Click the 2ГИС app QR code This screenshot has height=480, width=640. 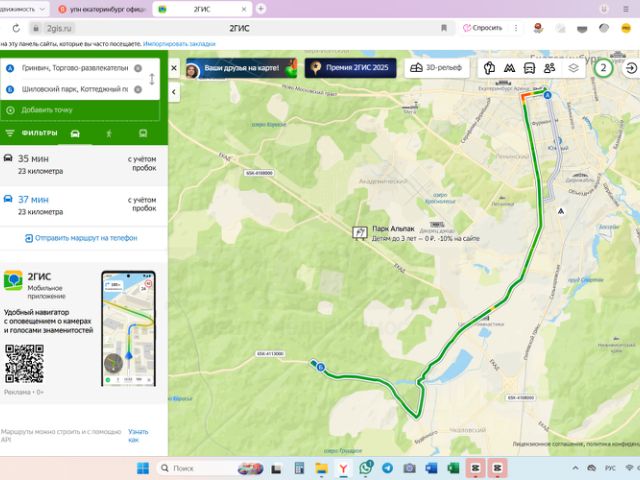tap(24, 364)
